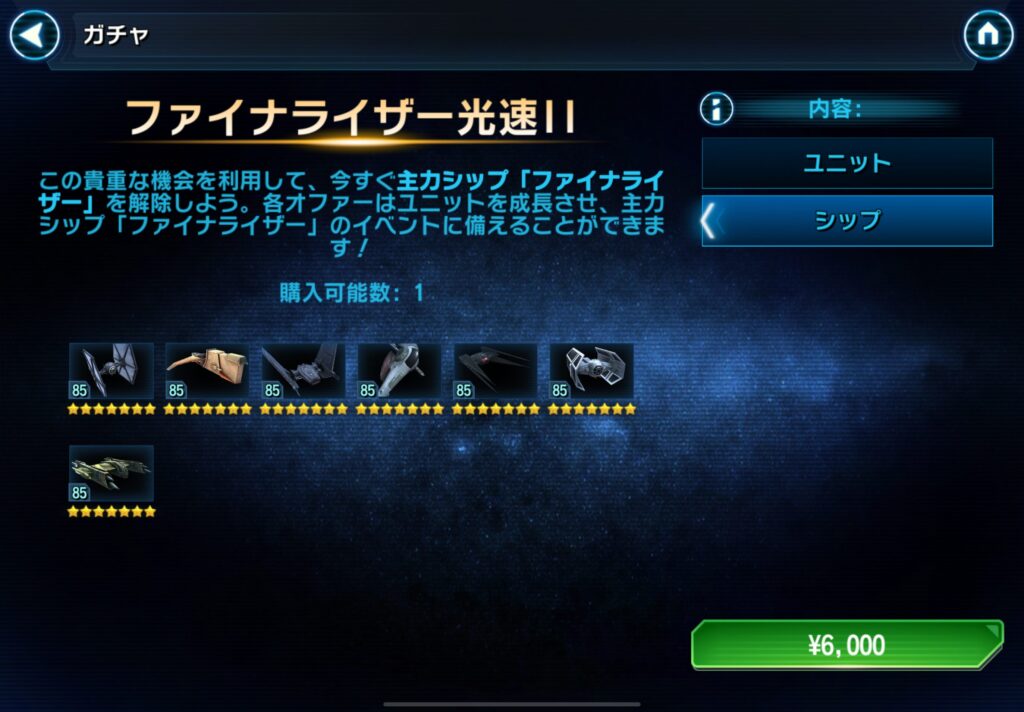Click the 購入可能数: 1 label
Screen dimensions: 1024x712
[351, 293]
